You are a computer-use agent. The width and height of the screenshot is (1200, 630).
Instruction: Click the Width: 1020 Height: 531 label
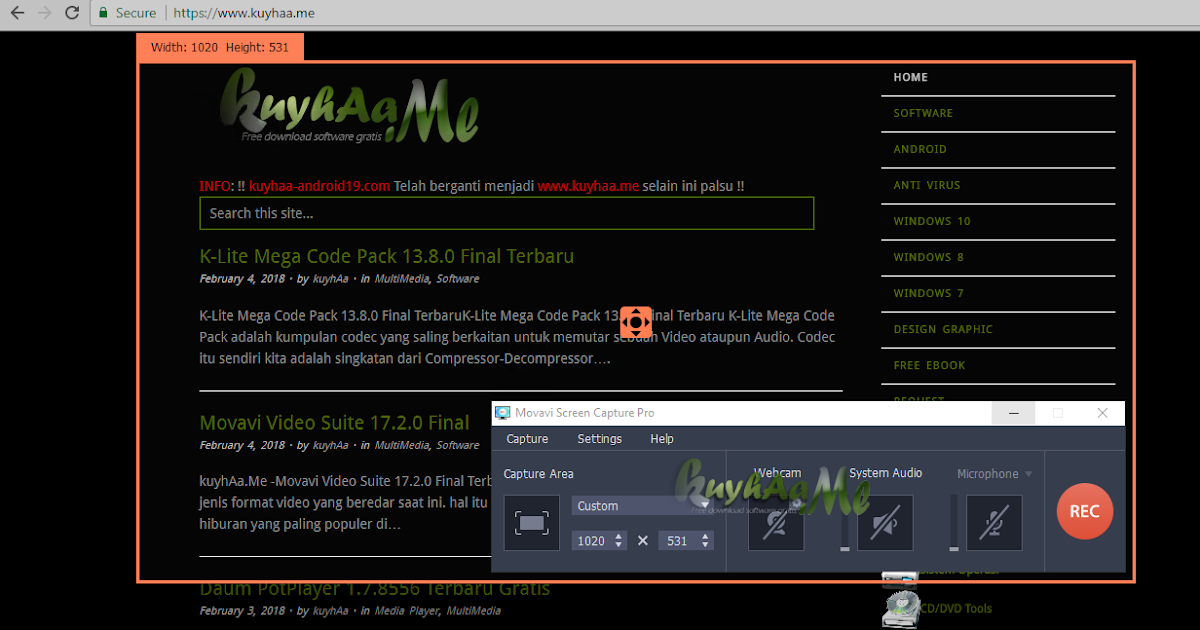pyautogui.click(x=219, y=47)
